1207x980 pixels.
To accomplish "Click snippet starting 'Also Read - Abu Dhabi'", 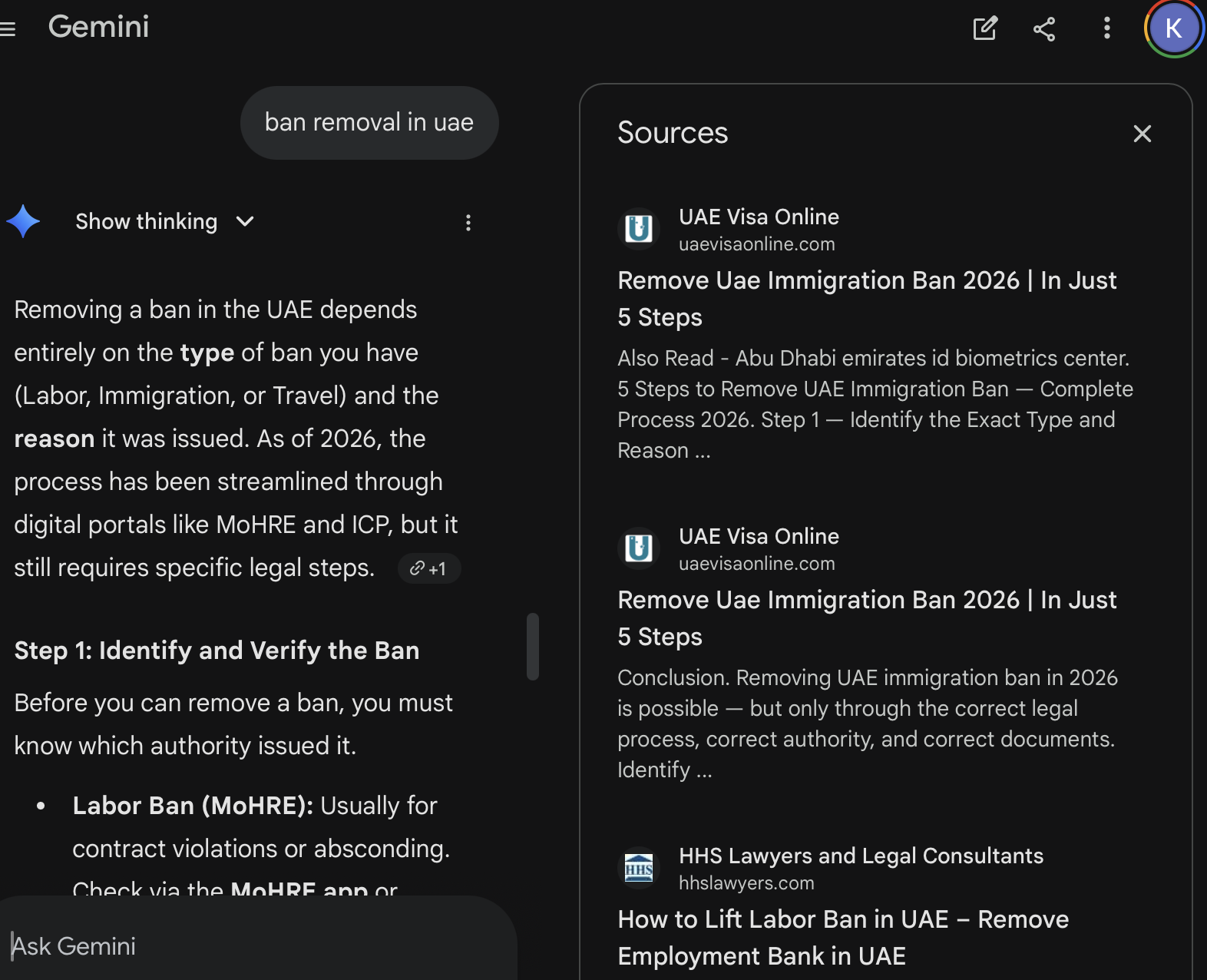I will pos(875,404).
